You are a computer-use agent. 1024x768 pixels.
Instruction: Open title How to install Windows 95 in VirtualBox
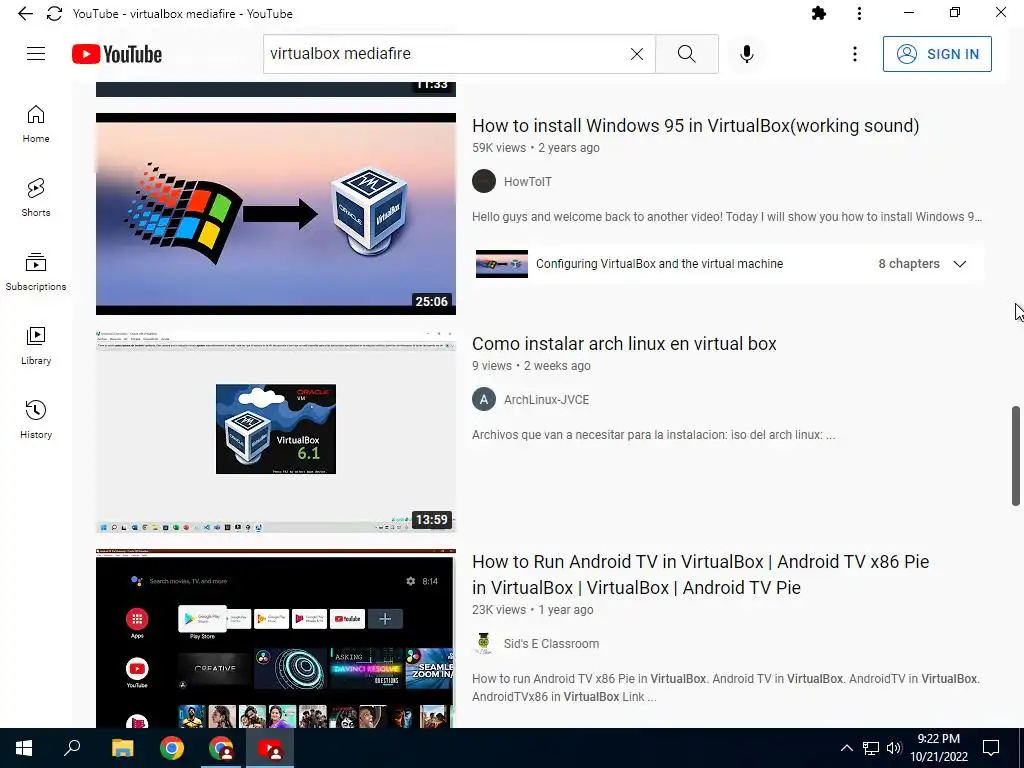point(696,125)
